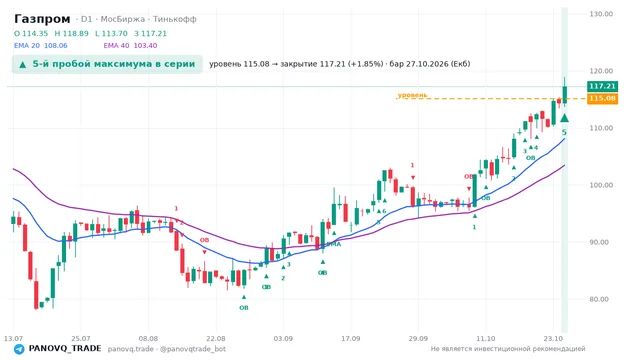Click the low value "L 113.70"
The width and height of the screenshot is (640, 360).
[111, 33]
